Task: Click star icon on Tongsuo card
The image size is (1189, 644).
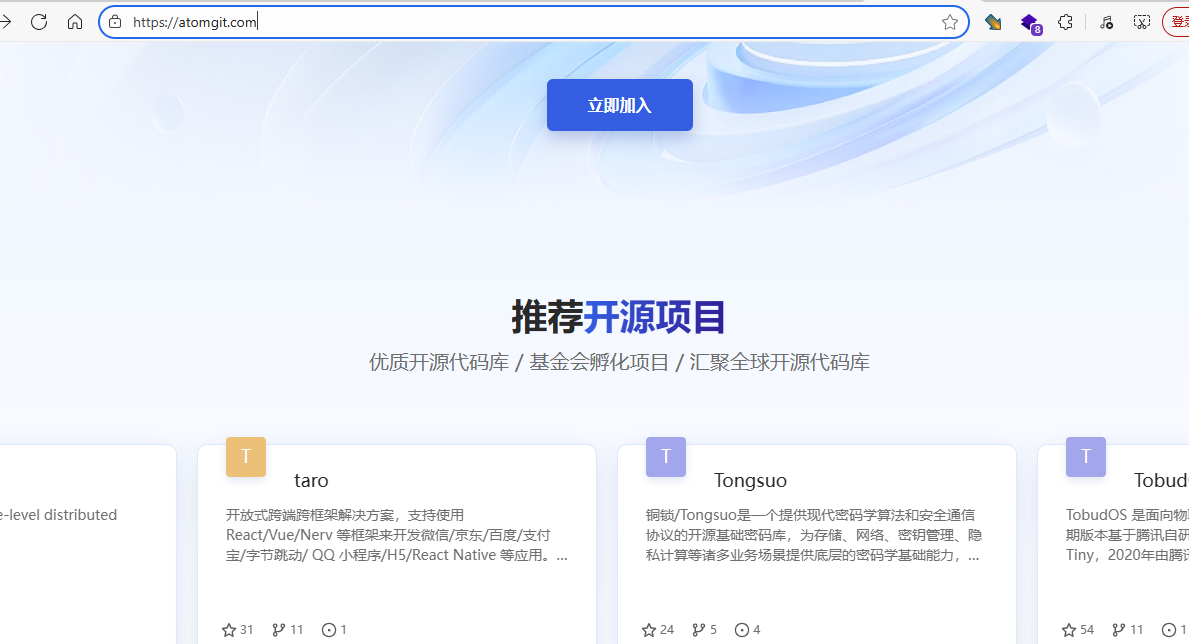Action: [649, 630]
